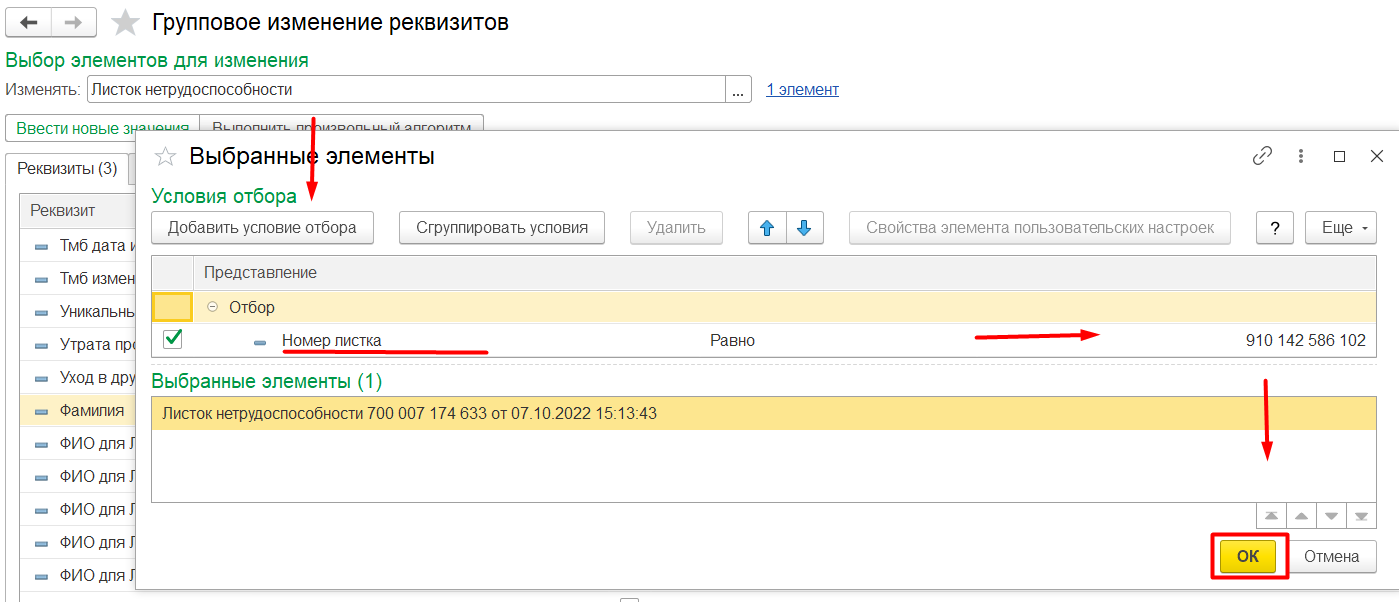Move the filter condition up
Screen dimensions: 1399x602
tap(767, 228)
